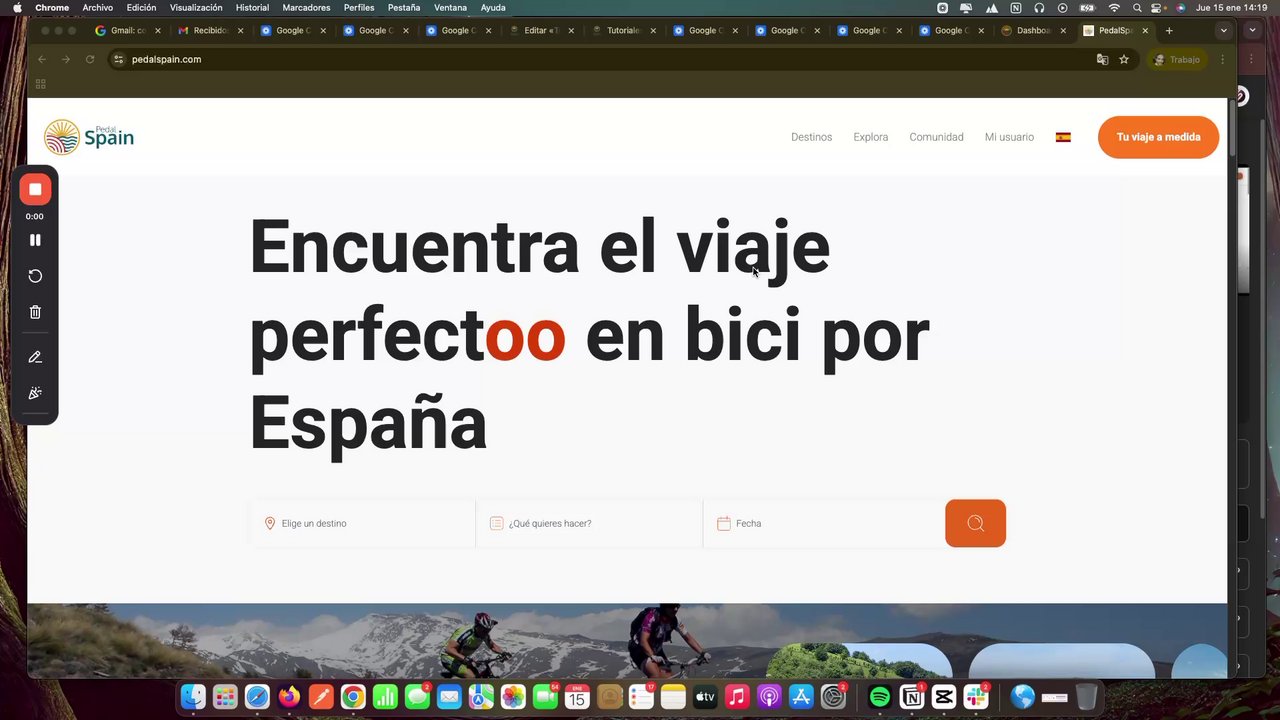
Task: Open the bookmarks bar apps grid icon
Action: [x=41, y=84]
